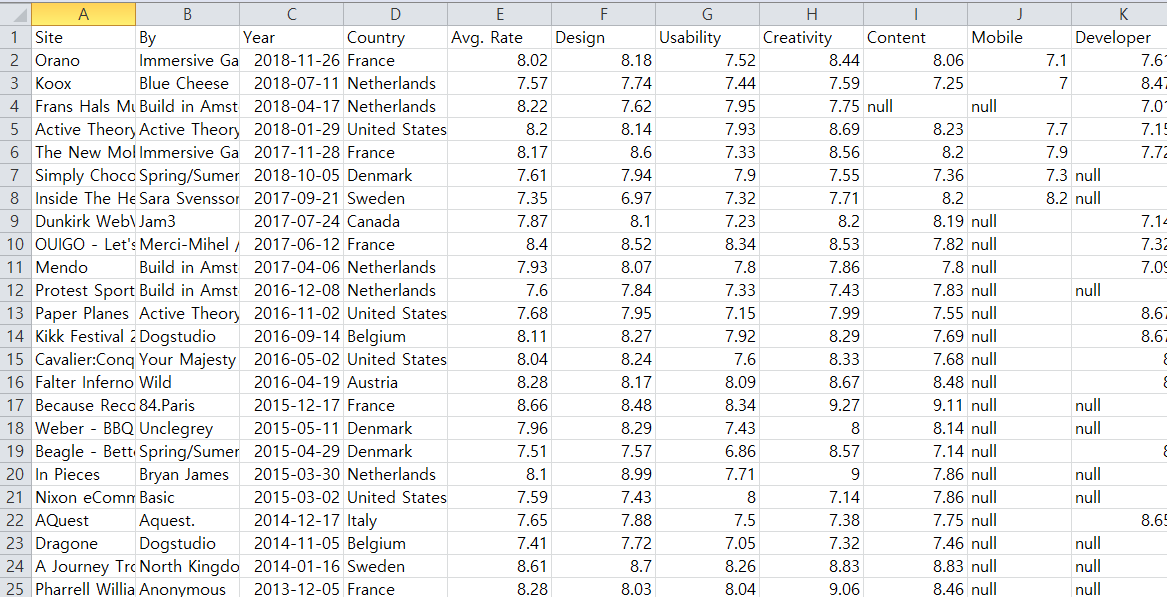Click the "Austria" country cell

[x=395, y=383]
